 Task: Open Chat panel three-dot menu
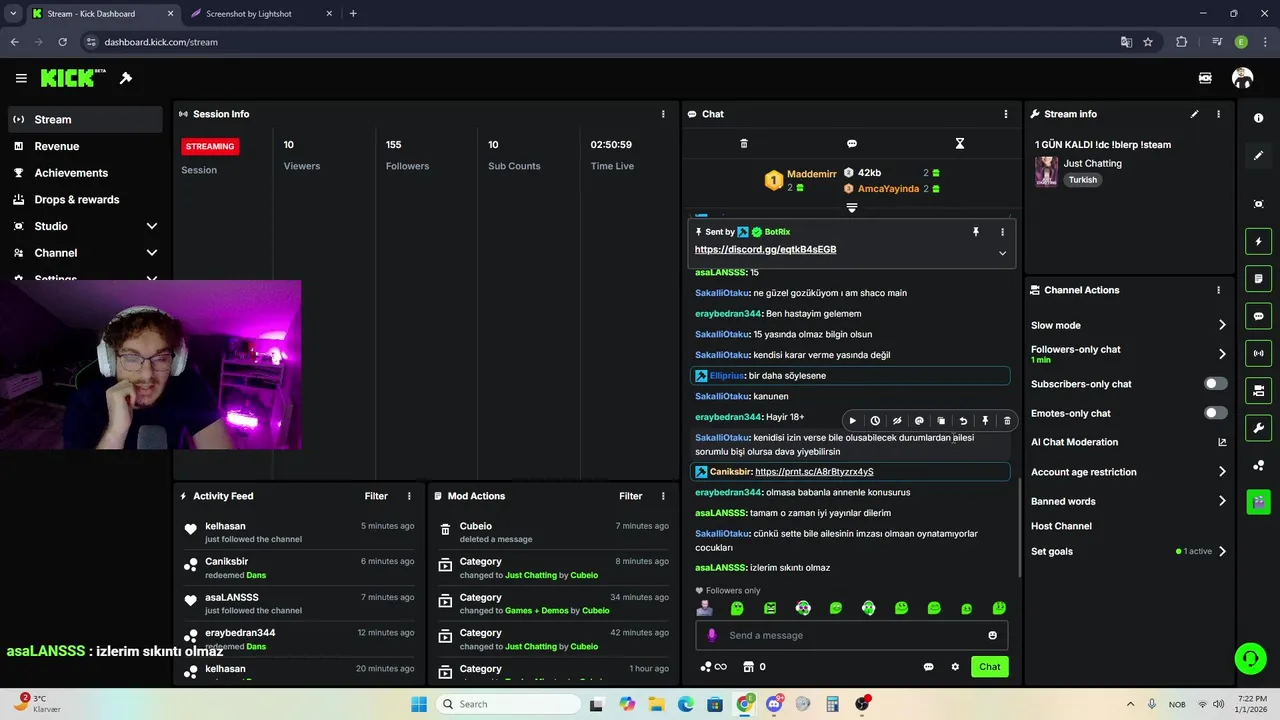[1006, 114]
